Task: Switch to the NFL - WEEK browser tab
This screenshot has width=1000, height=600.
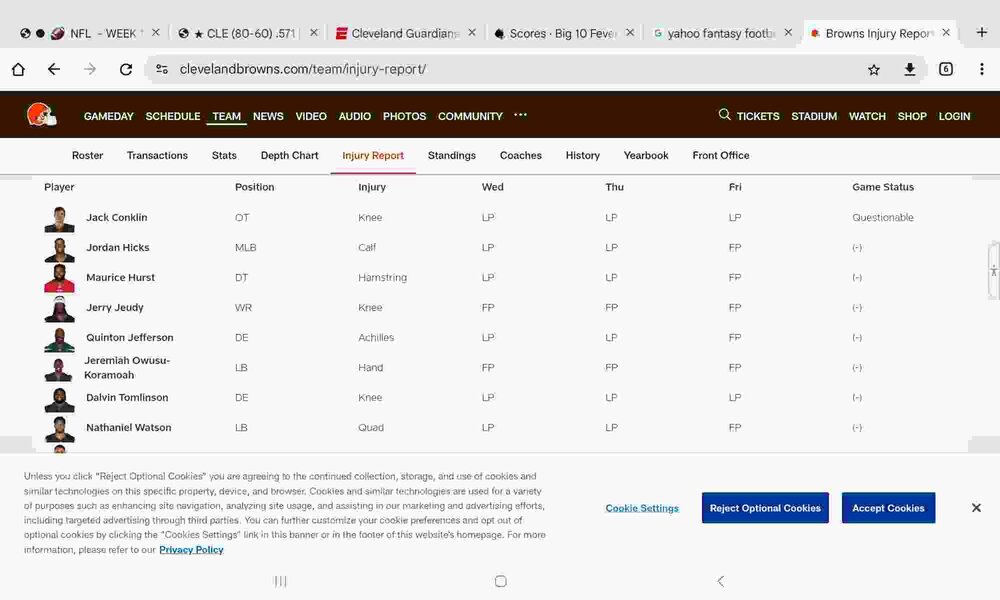Action: pos(89,33)
